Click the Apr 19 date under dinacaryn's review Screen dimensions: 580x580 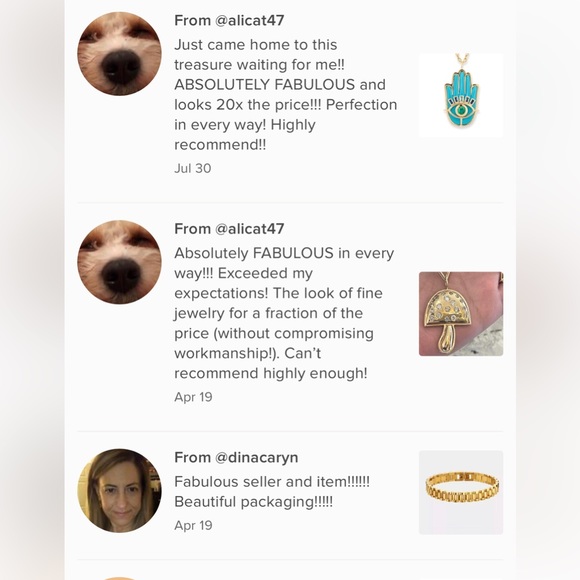(x=193, y=525)
